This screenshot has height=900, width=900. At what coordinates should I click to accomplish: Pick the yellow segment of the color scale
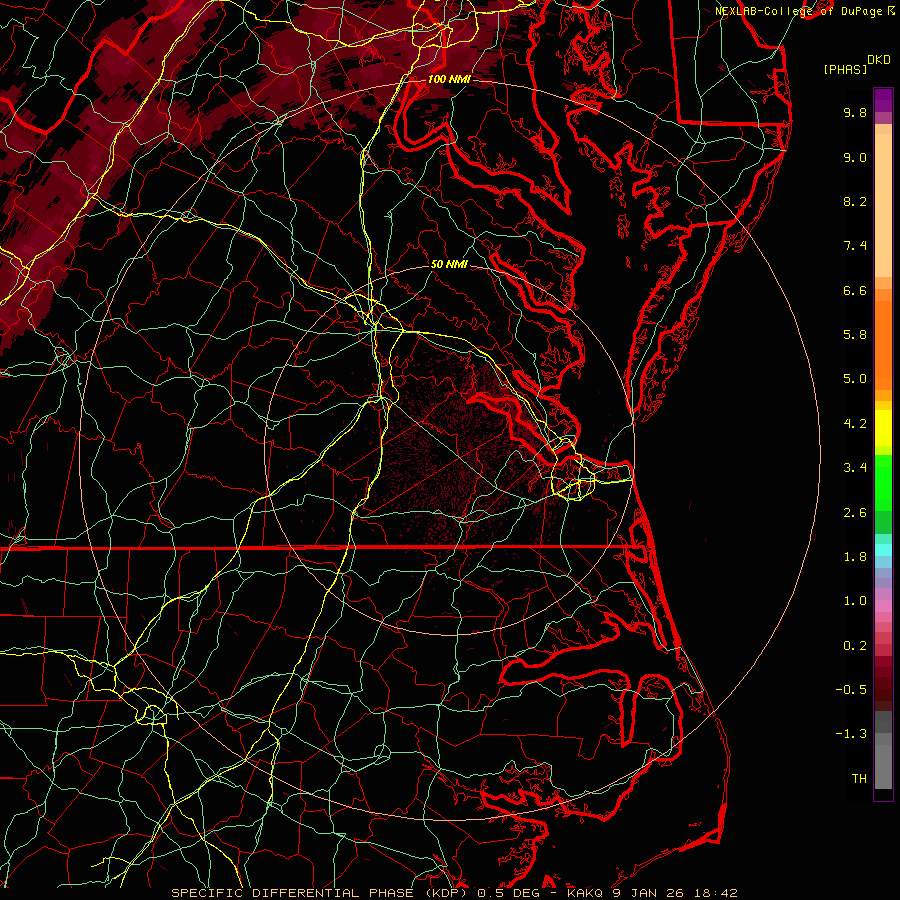(883, 428)
